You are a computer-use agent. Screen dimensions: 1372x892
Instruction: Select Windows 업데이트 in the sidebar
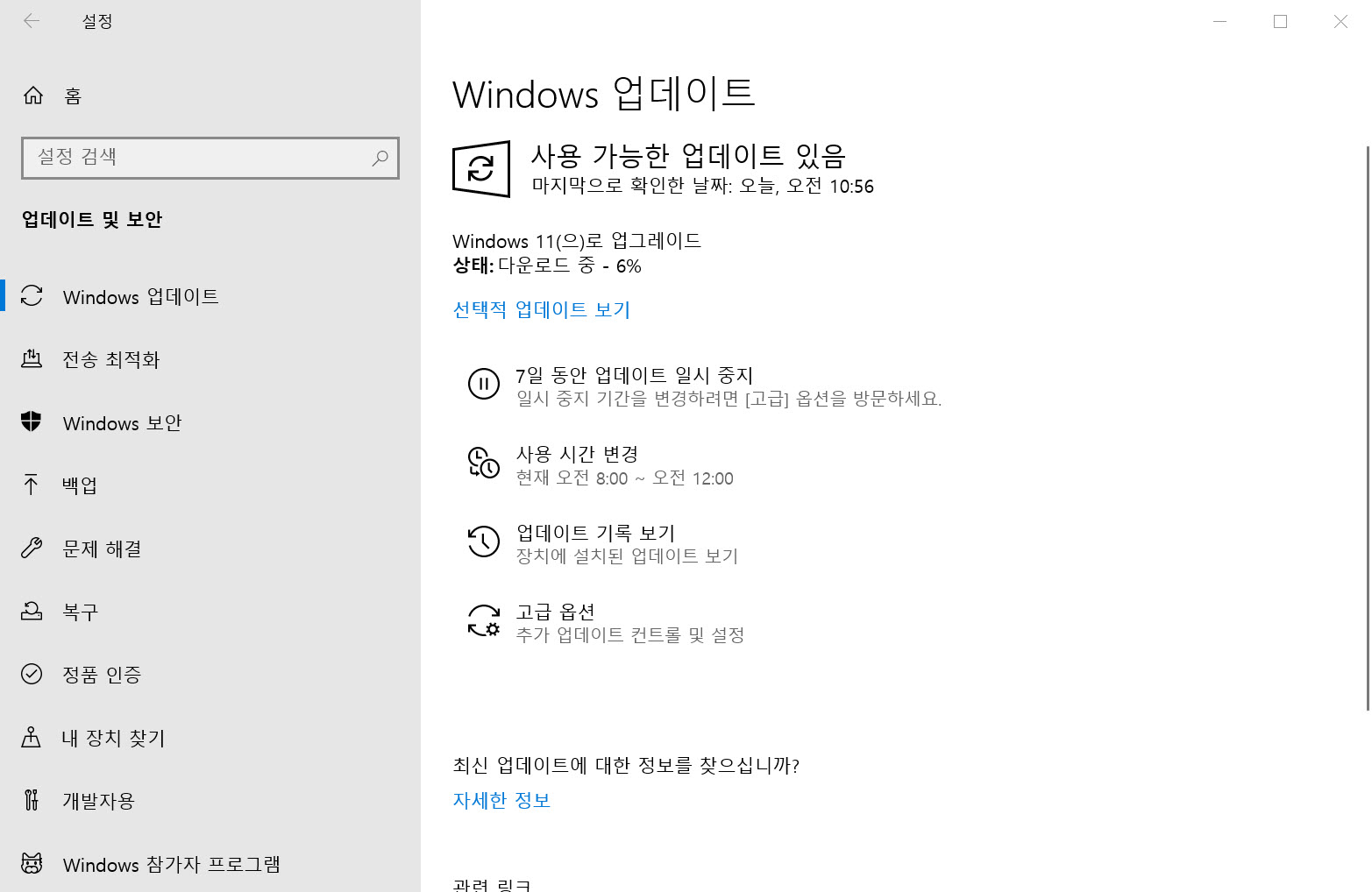[x=140, y=297]
